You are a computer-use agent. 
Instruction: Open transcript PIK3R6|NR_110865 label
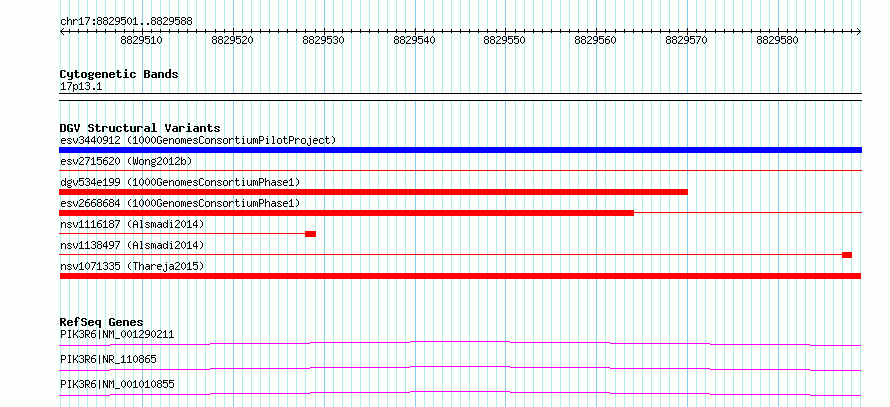tap(108, 359)
